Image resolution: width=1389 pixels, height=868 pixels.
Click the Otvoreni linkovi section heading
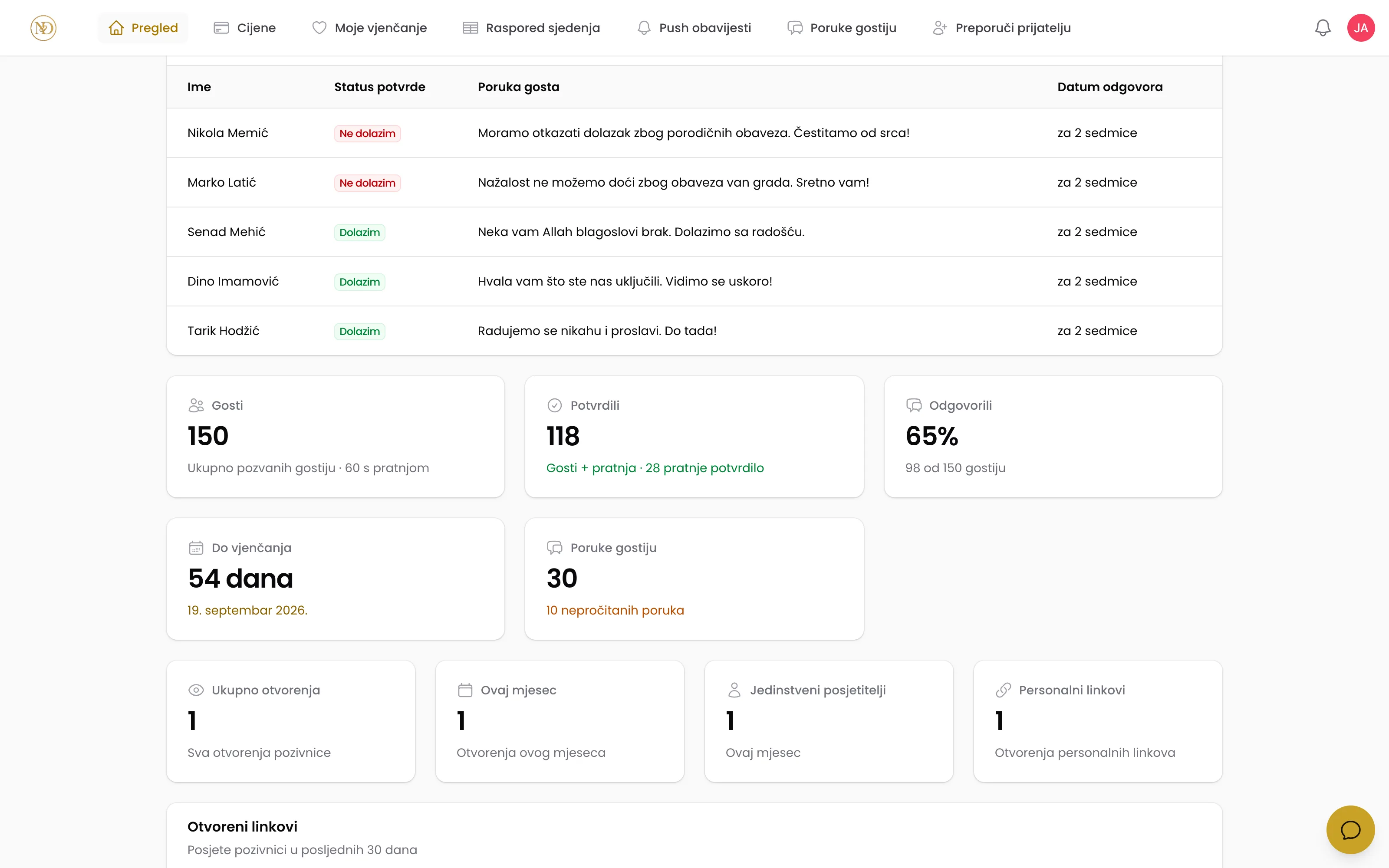pos(242,827)
